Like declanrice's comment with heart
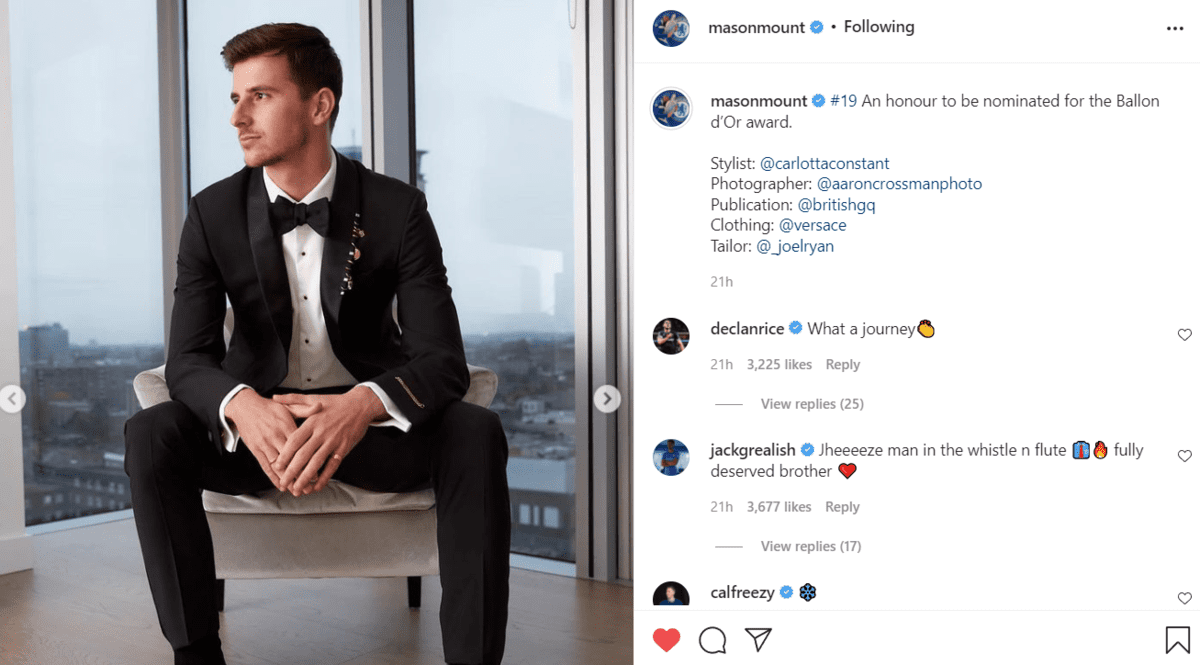Image resolution: width=1200 pixels, height=665 pixels. (x=1184, y=335)
